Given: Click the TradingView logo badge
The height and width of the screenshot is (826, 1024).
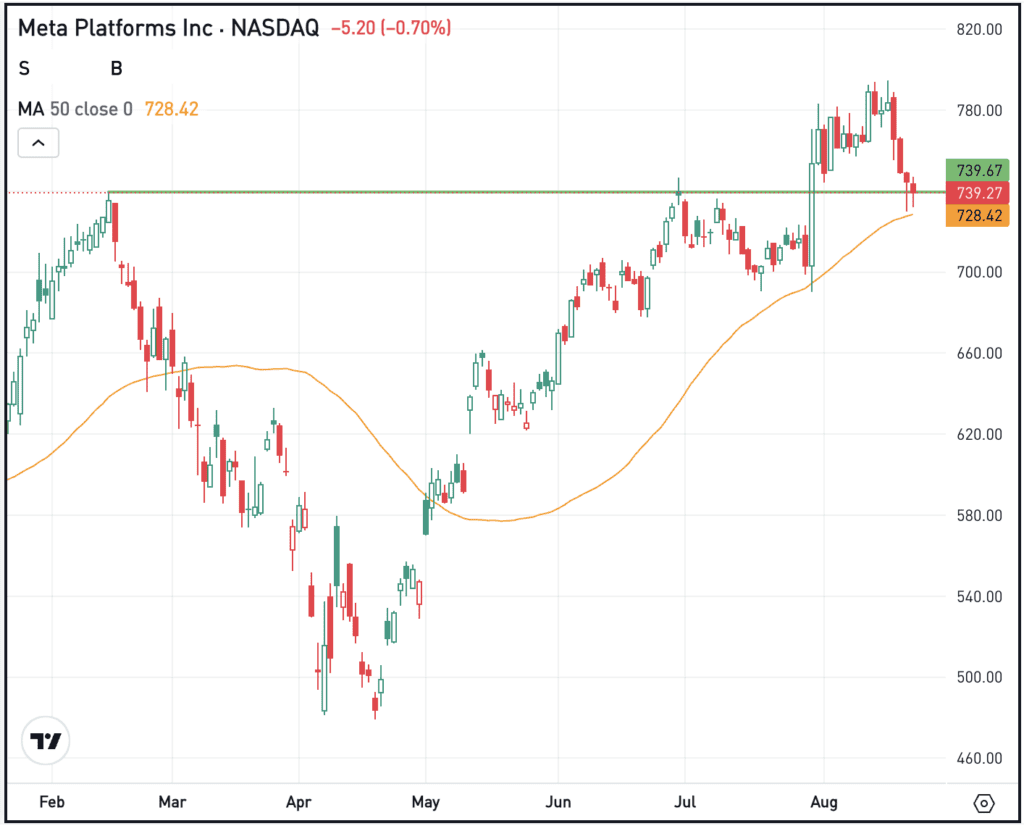Looking at the screenshot, I should click(x=46, y=740).
